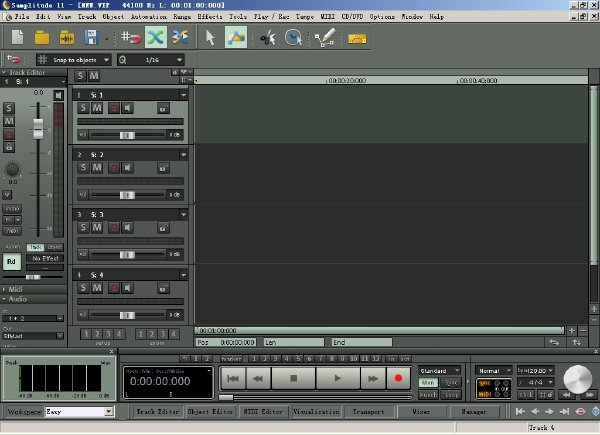Arm record on track S: 1
This screenshot has height=435, width=600.
(114, 108)
